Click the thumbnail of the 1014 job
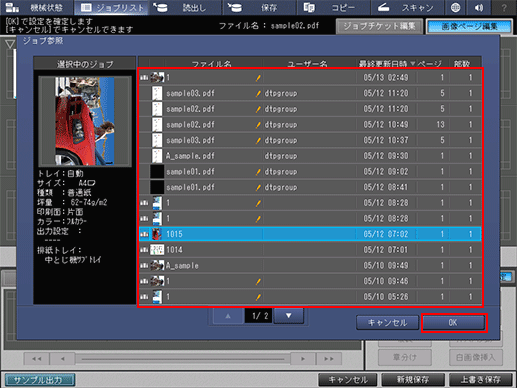The width and height of the screenshot is (517, 388). tap(157, 250)
